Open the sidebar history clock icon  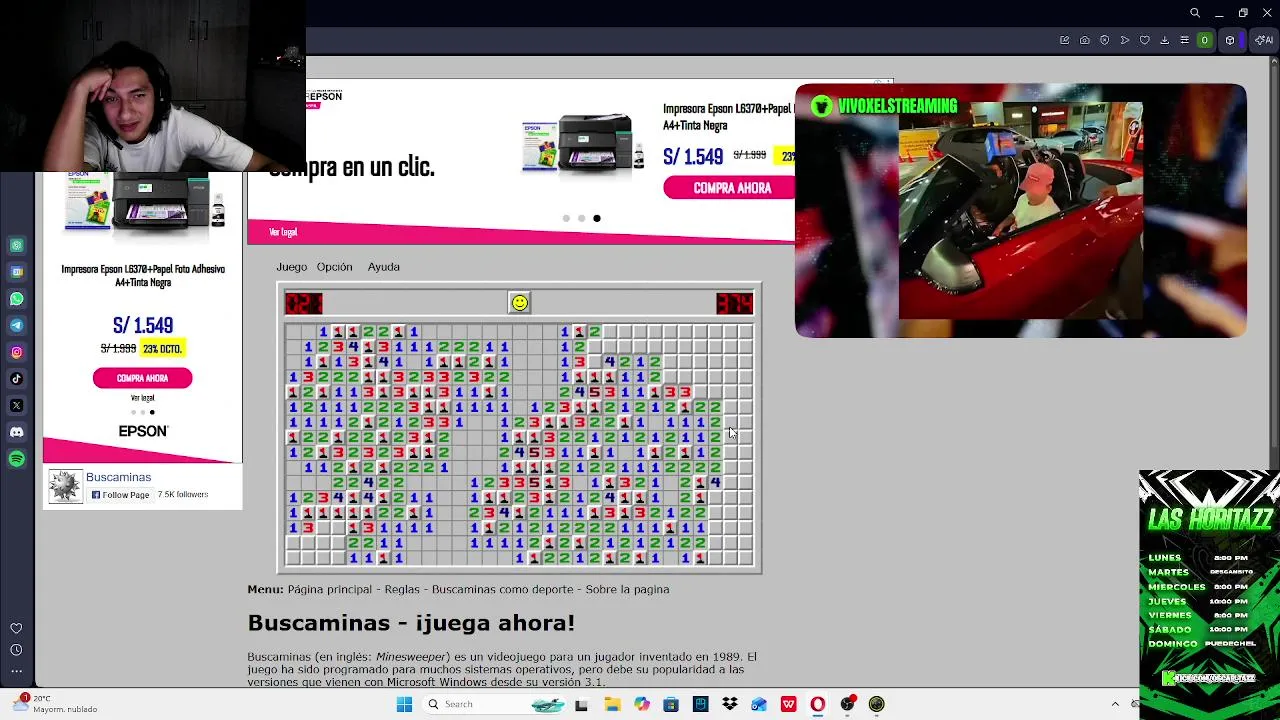coord(16,650)
